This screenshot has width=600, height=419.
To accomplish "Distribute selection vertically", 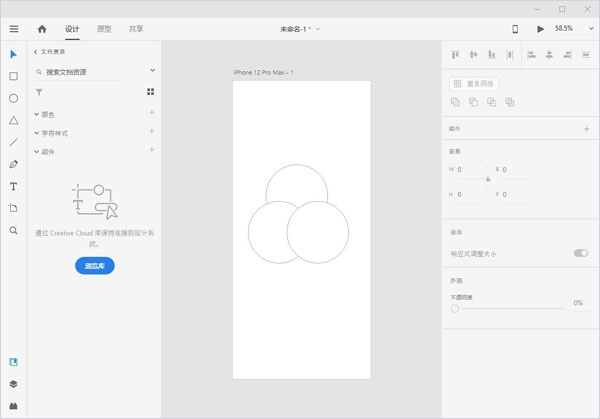I will click(510, 55).
